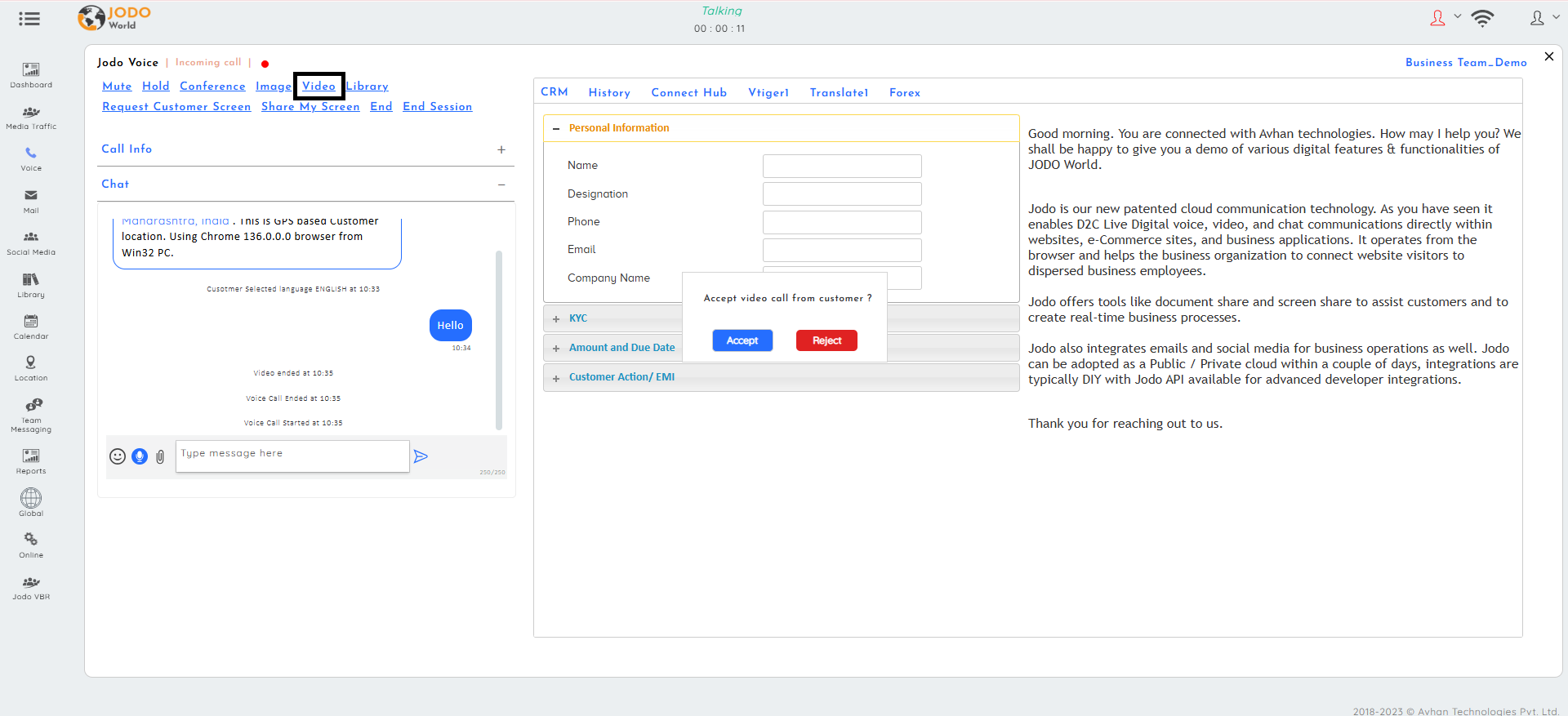Collapse the Personal Information section
Viewport: 1568px width, 716px height.
[556, 128]
